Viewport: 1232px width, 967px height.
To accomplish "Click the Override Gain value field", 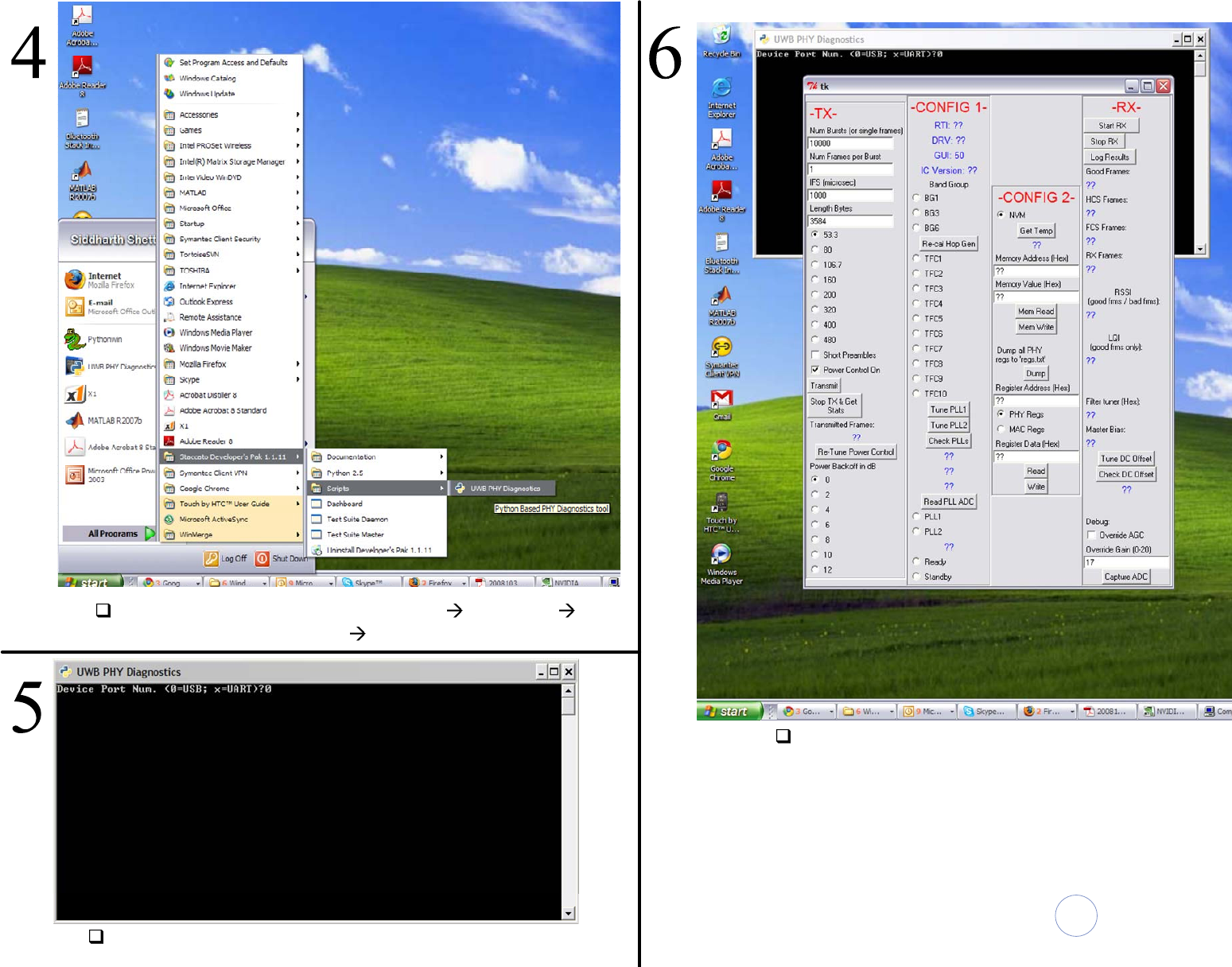I will click(x=1126, y=562).
